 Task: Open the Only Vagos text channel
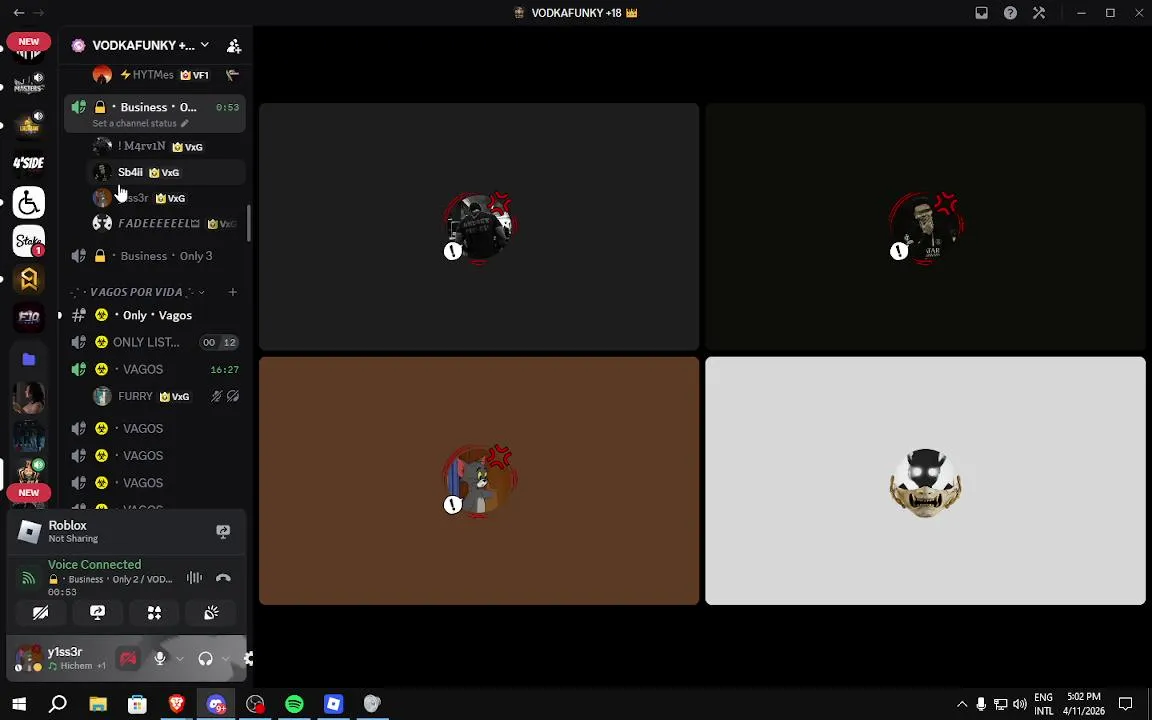(155, 315)
